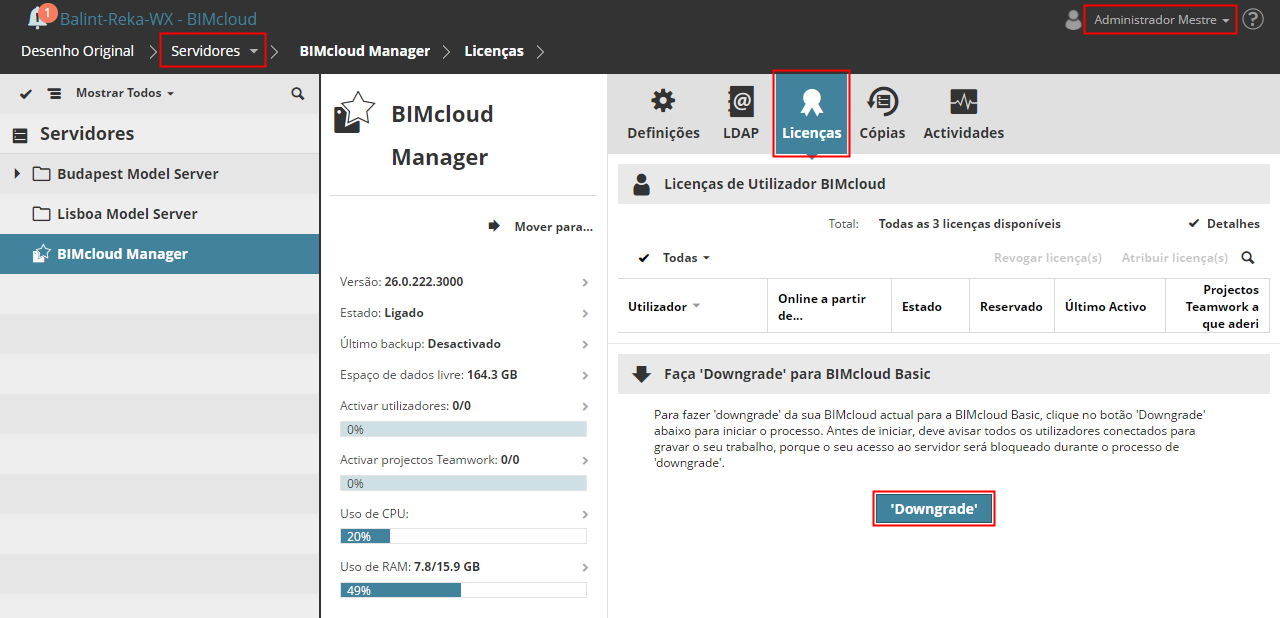Click the Reservado column header
Viewport: 1280px width, 618px height.
coord(1011,306)
